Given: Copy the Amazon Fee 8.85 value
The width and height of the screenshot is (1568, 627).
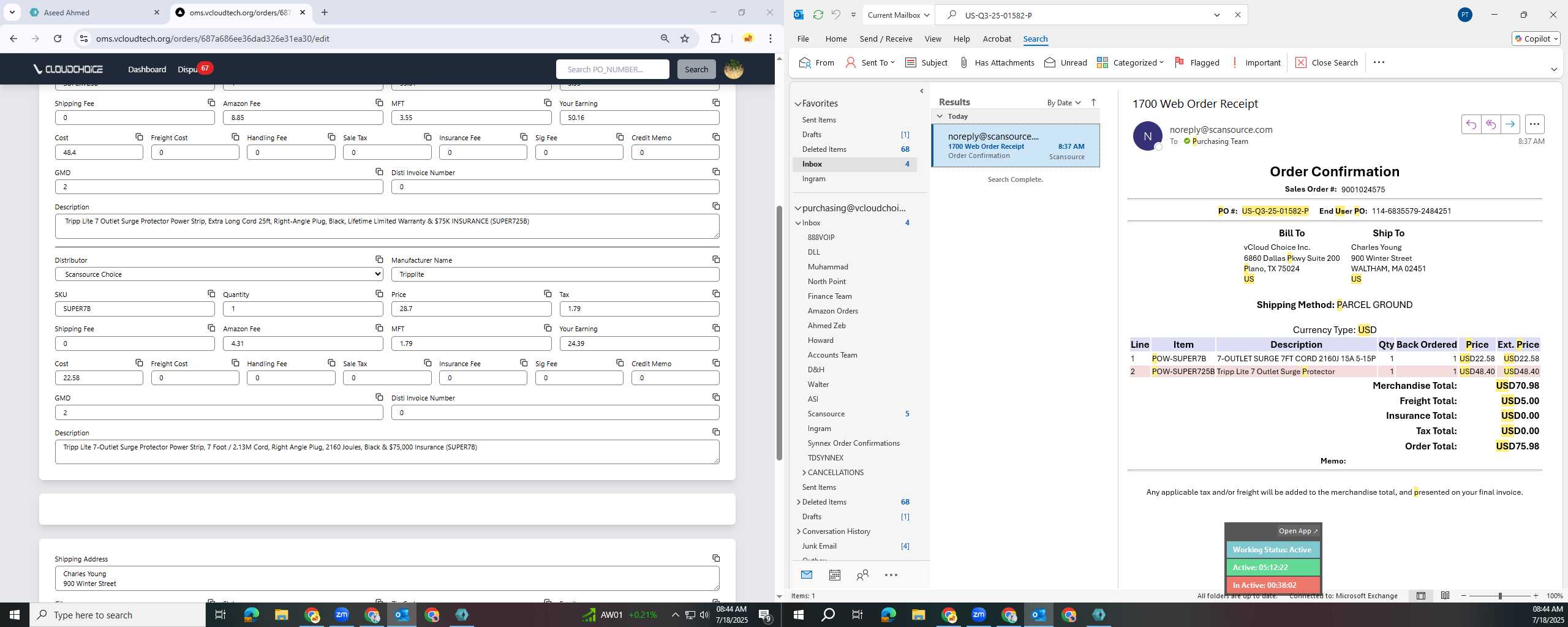Looking at the screenshot, I should click(379, 102).
